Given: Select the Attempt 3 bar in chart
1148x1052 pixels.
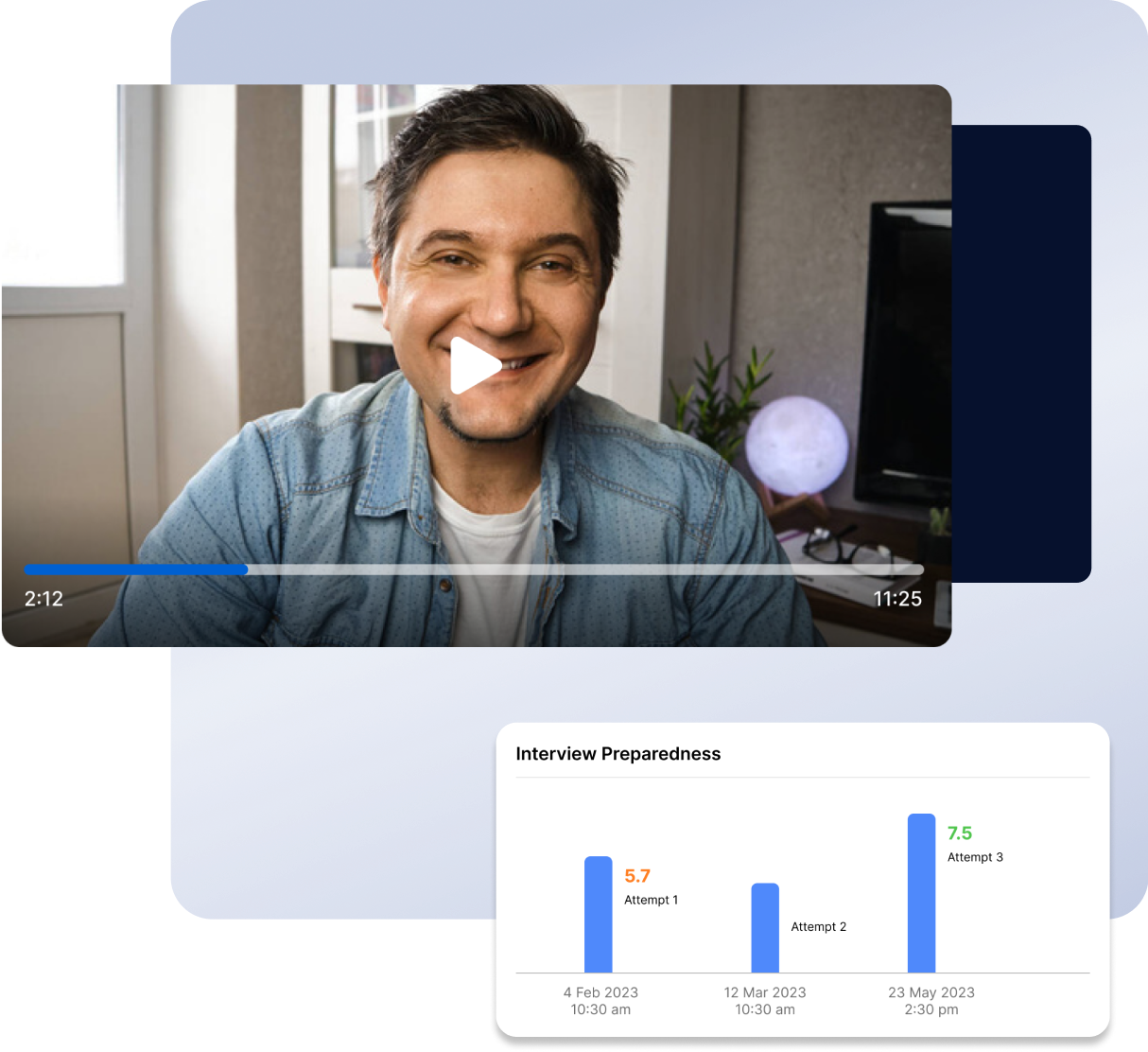Looking at the screenshot, I should pos(922,893).
